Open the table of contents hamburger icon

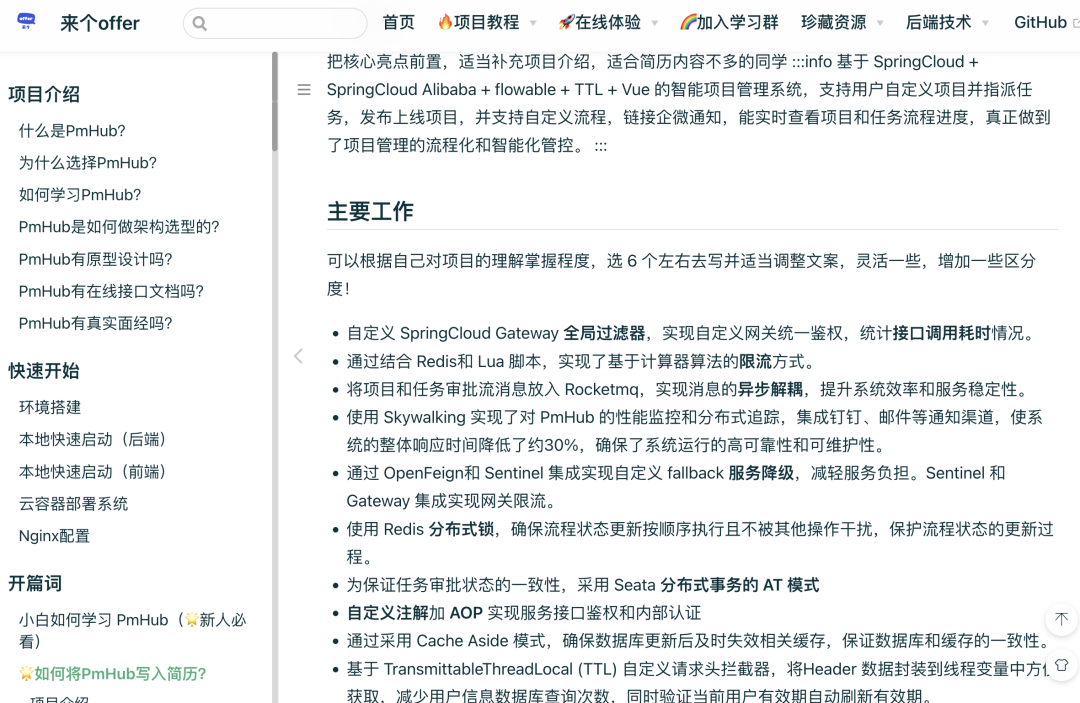point(304,90)
